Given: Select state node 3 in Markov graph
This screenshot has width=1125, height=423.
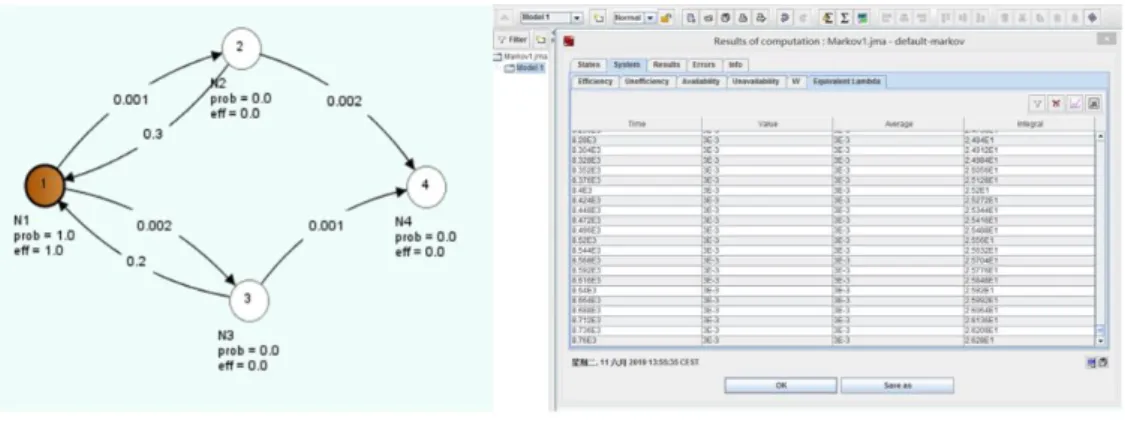Looking at the screenshot, I should 249,301.
